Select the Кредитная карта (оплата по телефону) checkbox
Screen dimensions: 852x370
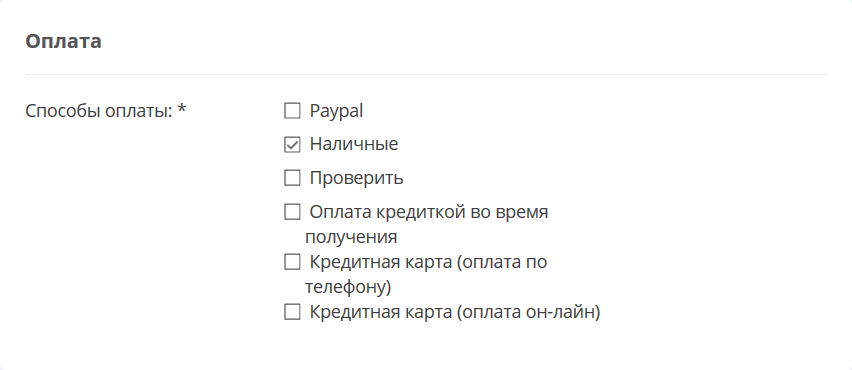coord(292,262)
